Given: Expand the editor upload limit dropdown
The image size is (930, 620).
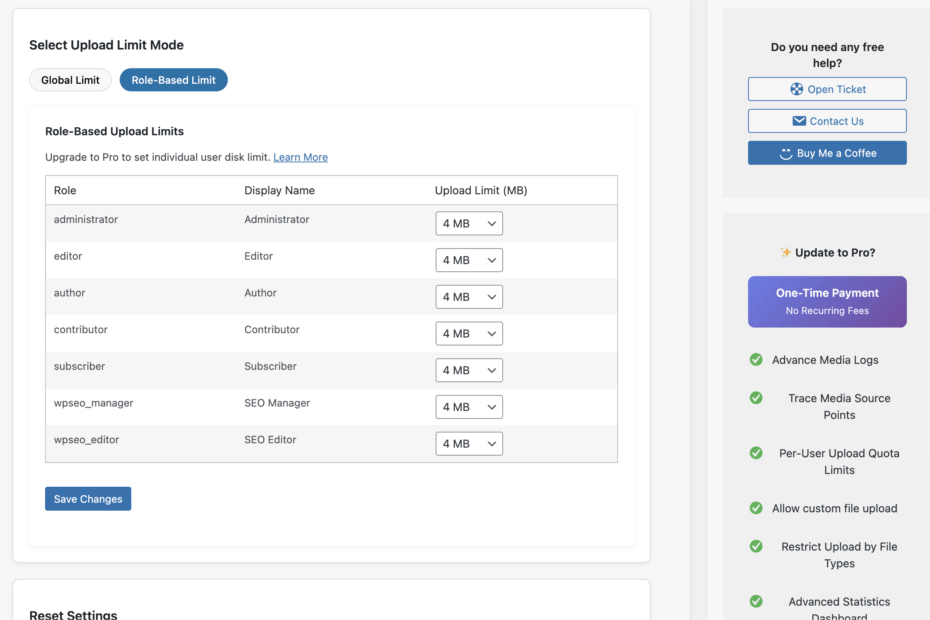Looking at the screenshot, I should click(x=469, y=260).
